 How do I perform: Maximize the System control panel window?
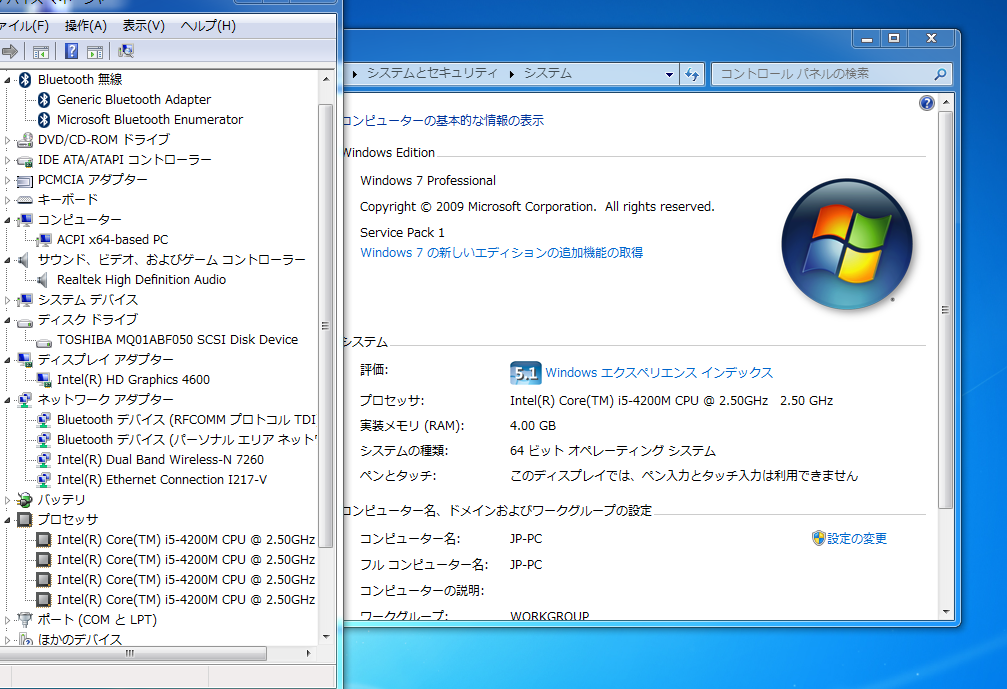pyautogui.click(x=893, y=39)
